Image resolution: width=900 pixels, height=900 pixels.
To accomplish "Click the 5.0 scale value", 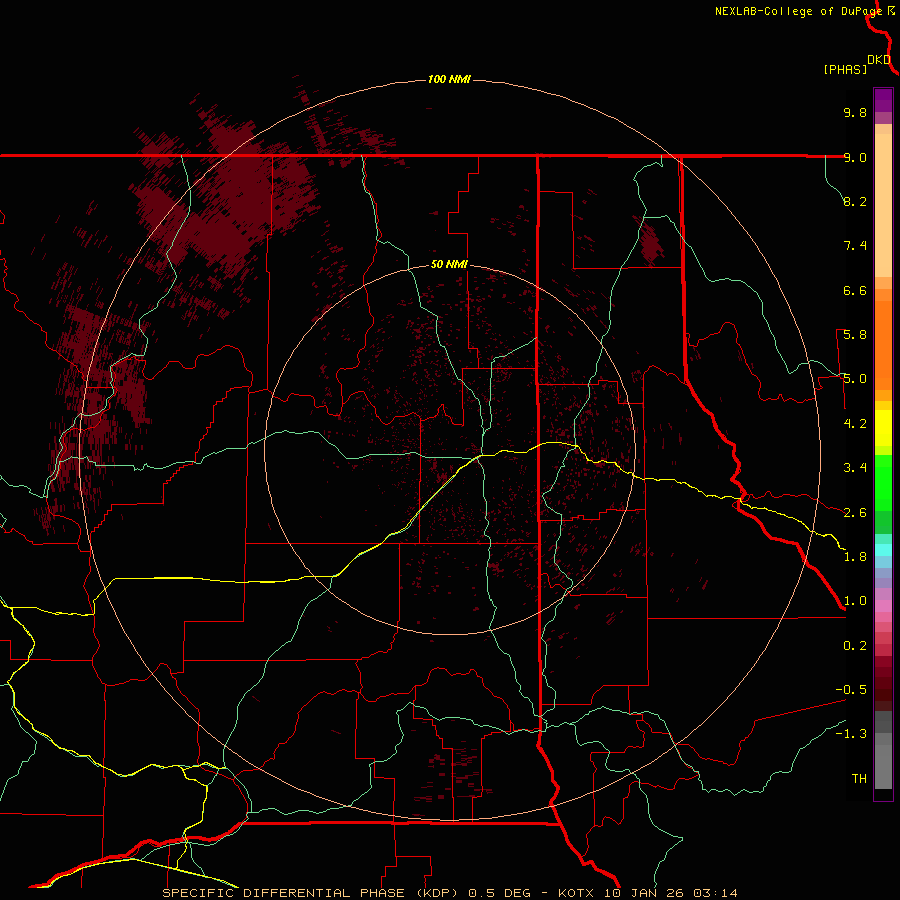I will coord(855,379).
